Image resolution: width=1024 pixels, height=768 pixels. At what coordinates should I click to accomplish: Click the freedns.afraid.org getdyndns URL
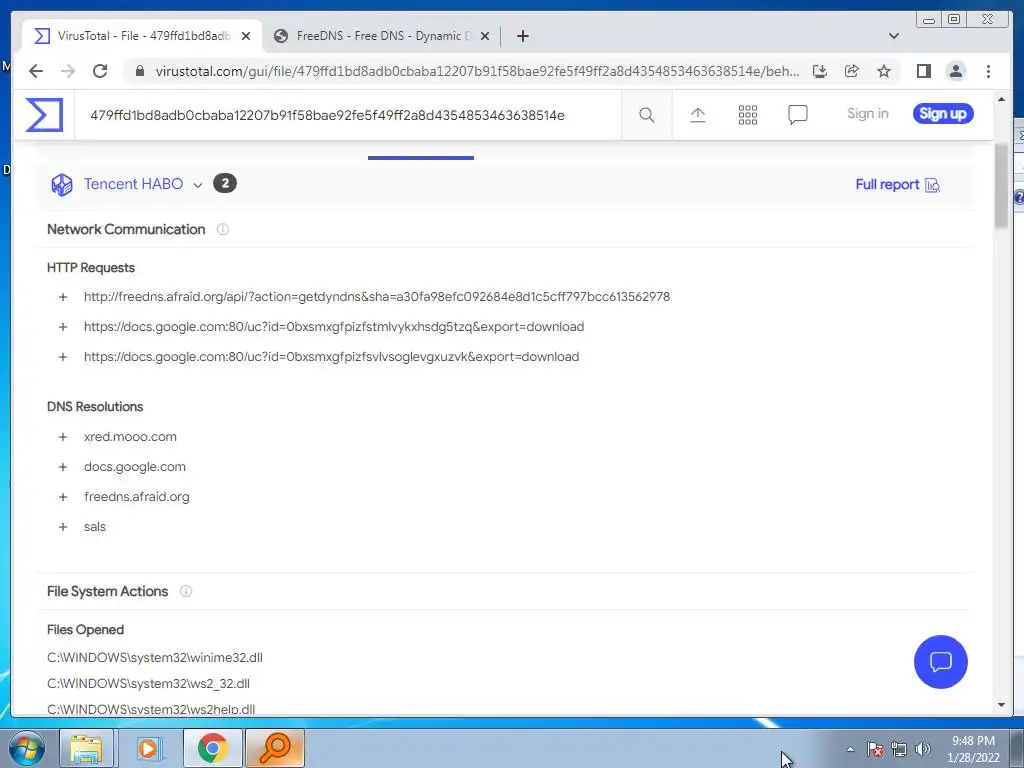coord(377,296)
